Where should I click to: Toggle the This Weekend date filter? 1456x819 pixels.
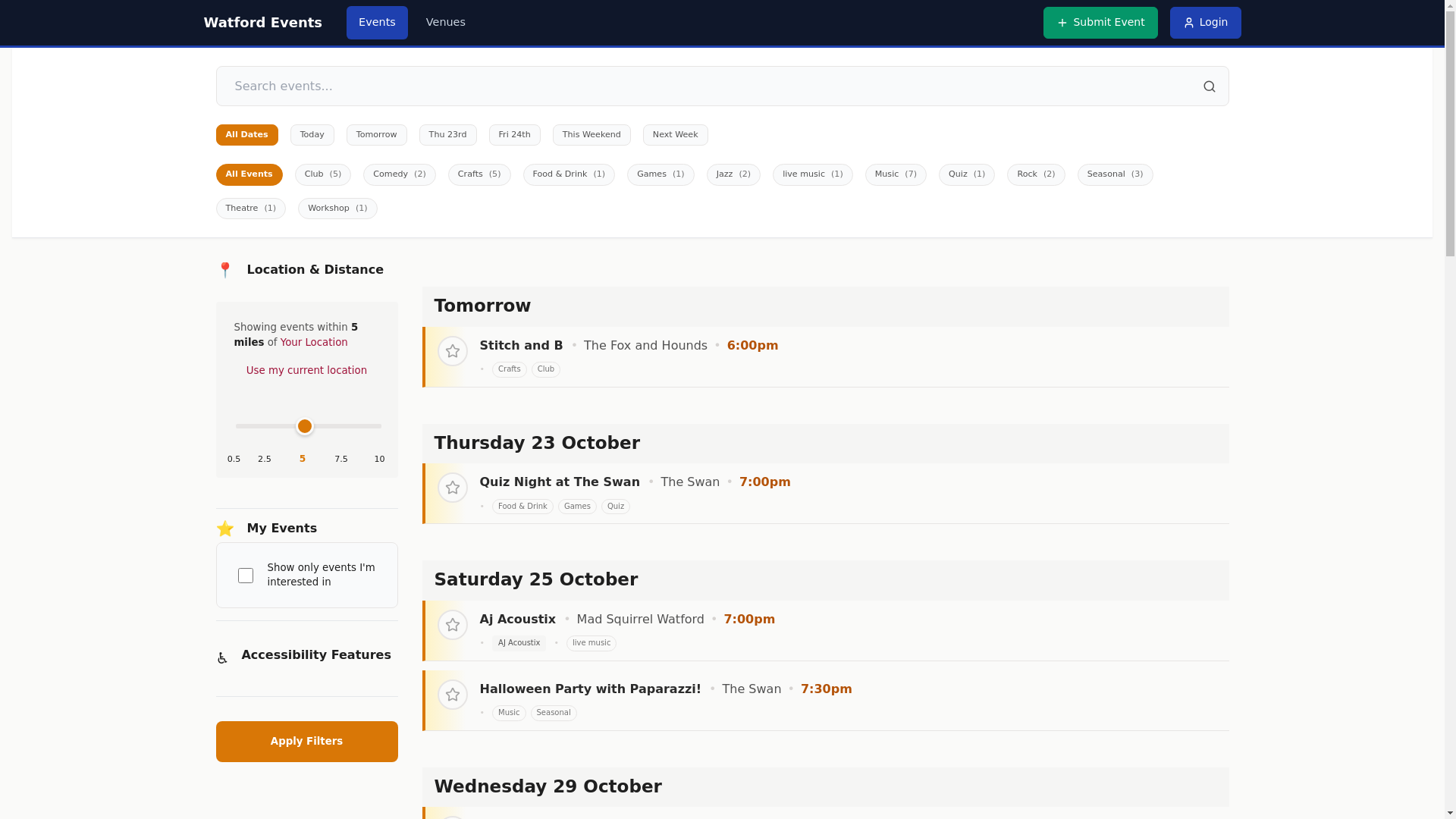click(591, 135)
